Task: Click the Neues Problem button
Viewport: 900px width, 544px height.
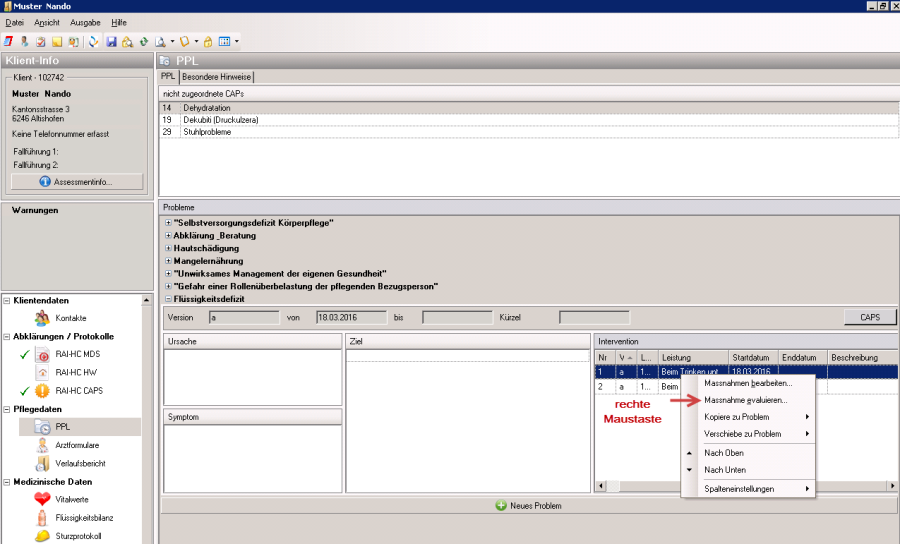Action: pyautogui.click(x=529, y=506)
